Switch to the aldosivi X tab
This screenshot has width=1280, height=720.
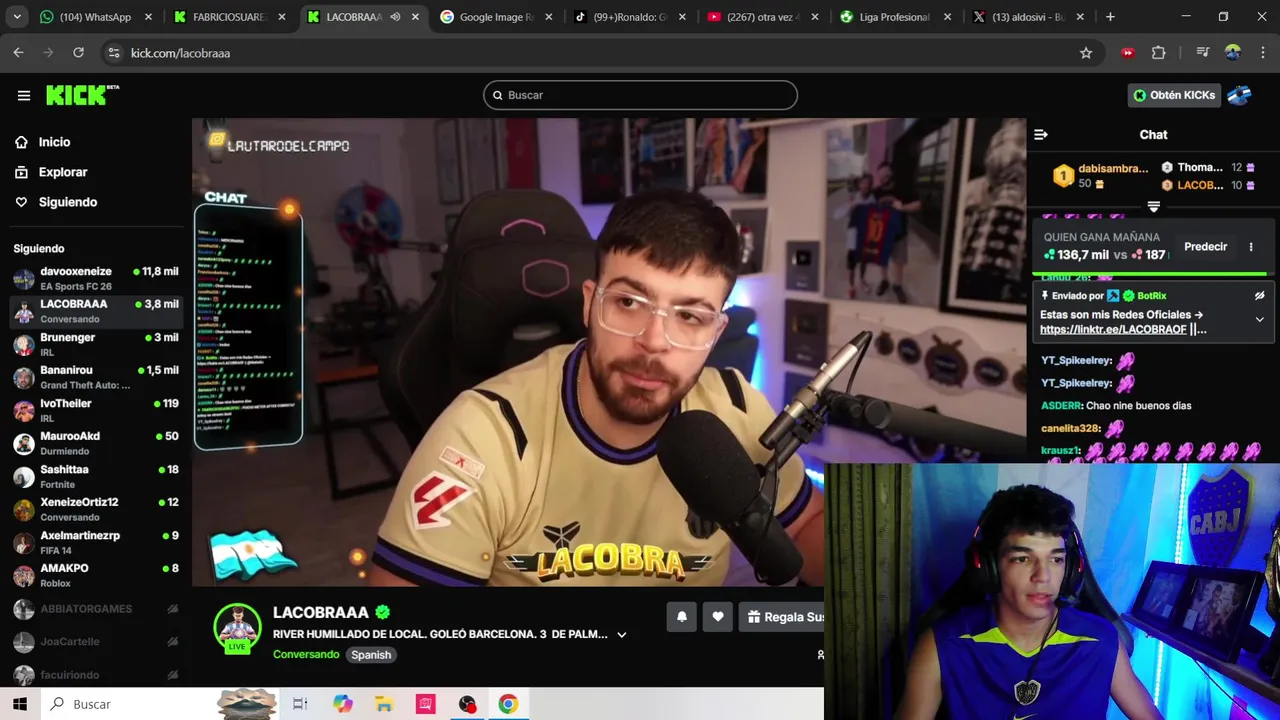click(x=1029, y=17)
